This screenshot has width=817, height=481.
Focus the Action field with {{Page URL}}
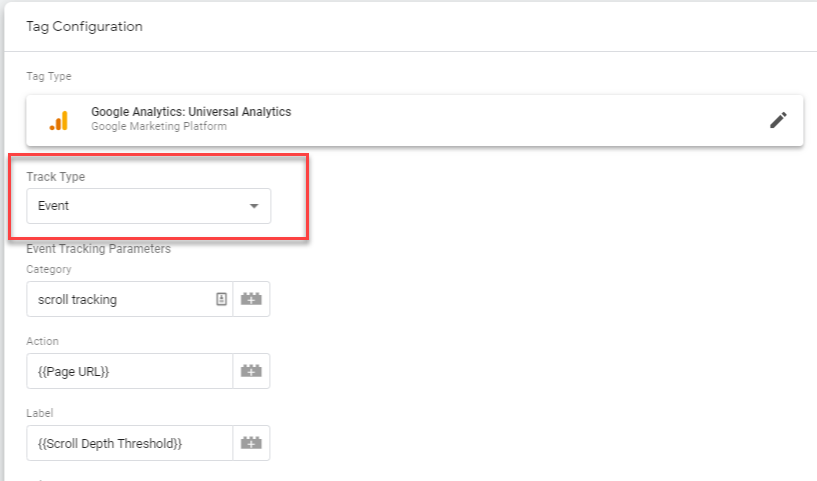130,371
